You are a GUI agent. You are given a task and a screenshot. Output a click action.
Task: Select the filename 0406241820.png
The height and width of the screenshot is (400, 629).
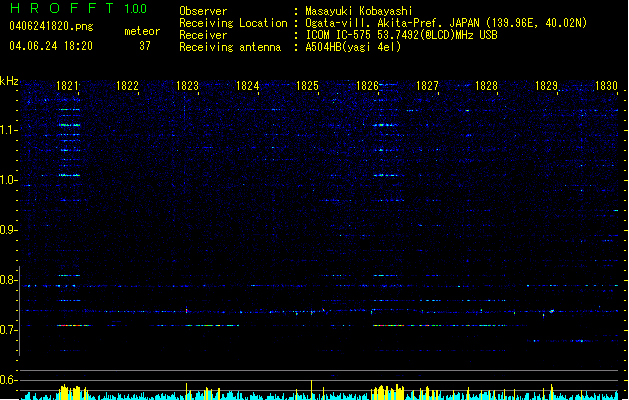51,26
